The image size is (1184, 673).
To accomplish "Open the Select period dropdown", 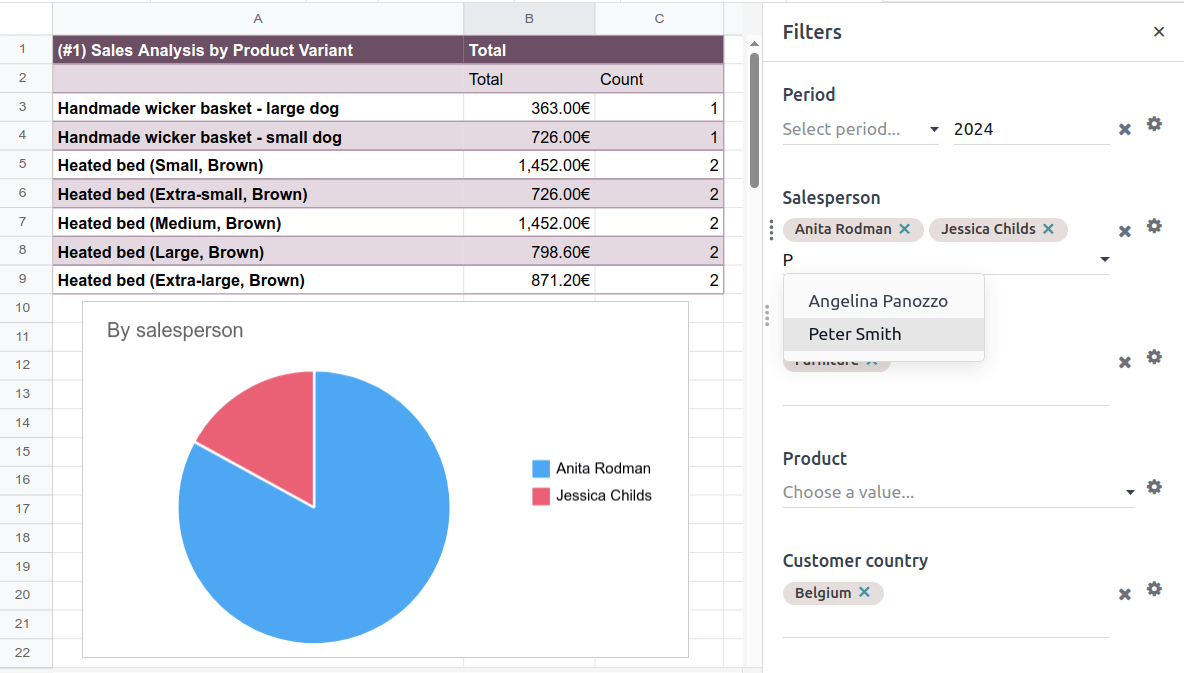I will click(x=860, y=129).
